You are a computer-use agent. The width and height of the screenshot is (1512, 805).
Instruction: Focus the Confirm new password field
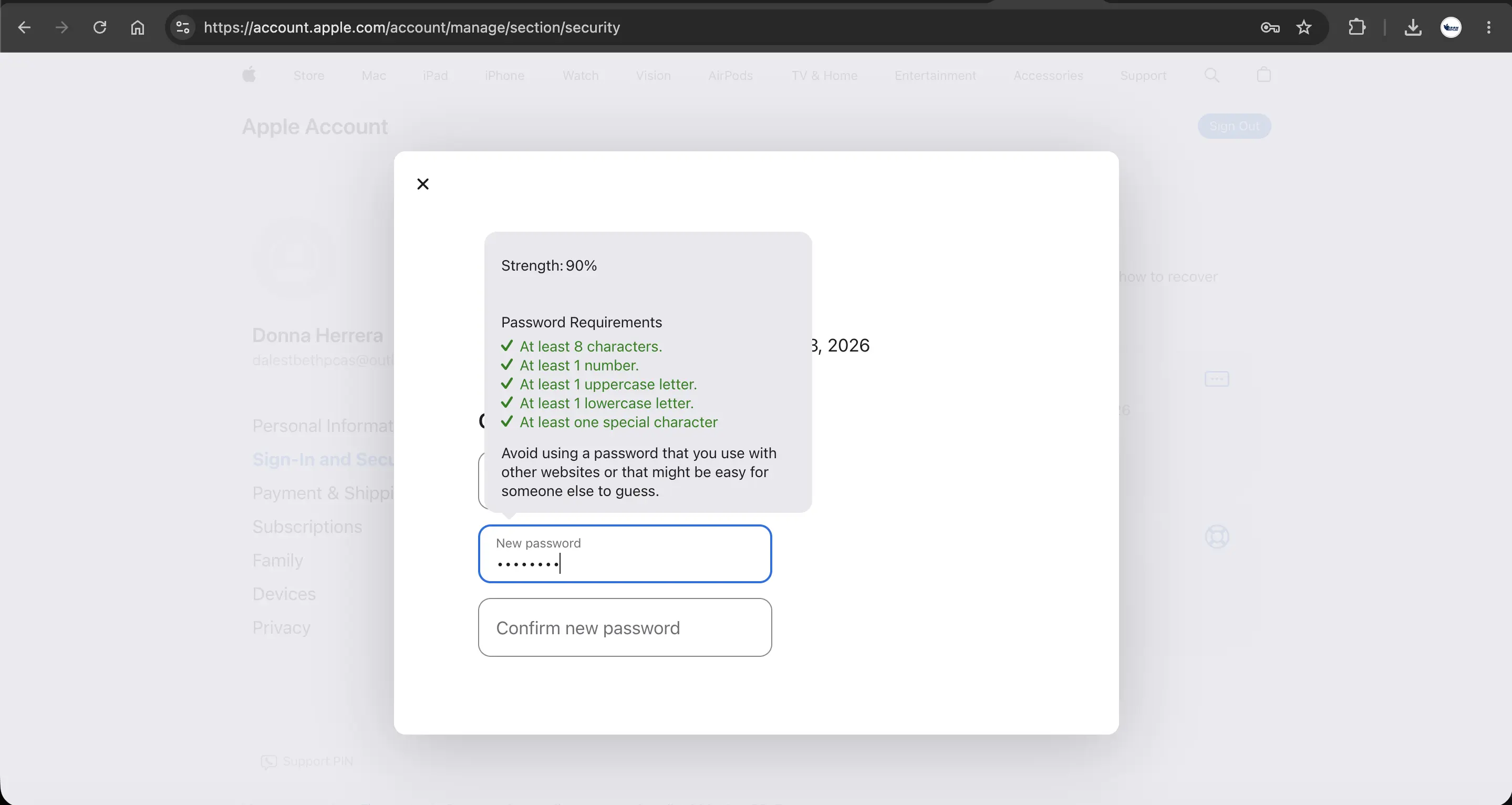tap(625, 627)
